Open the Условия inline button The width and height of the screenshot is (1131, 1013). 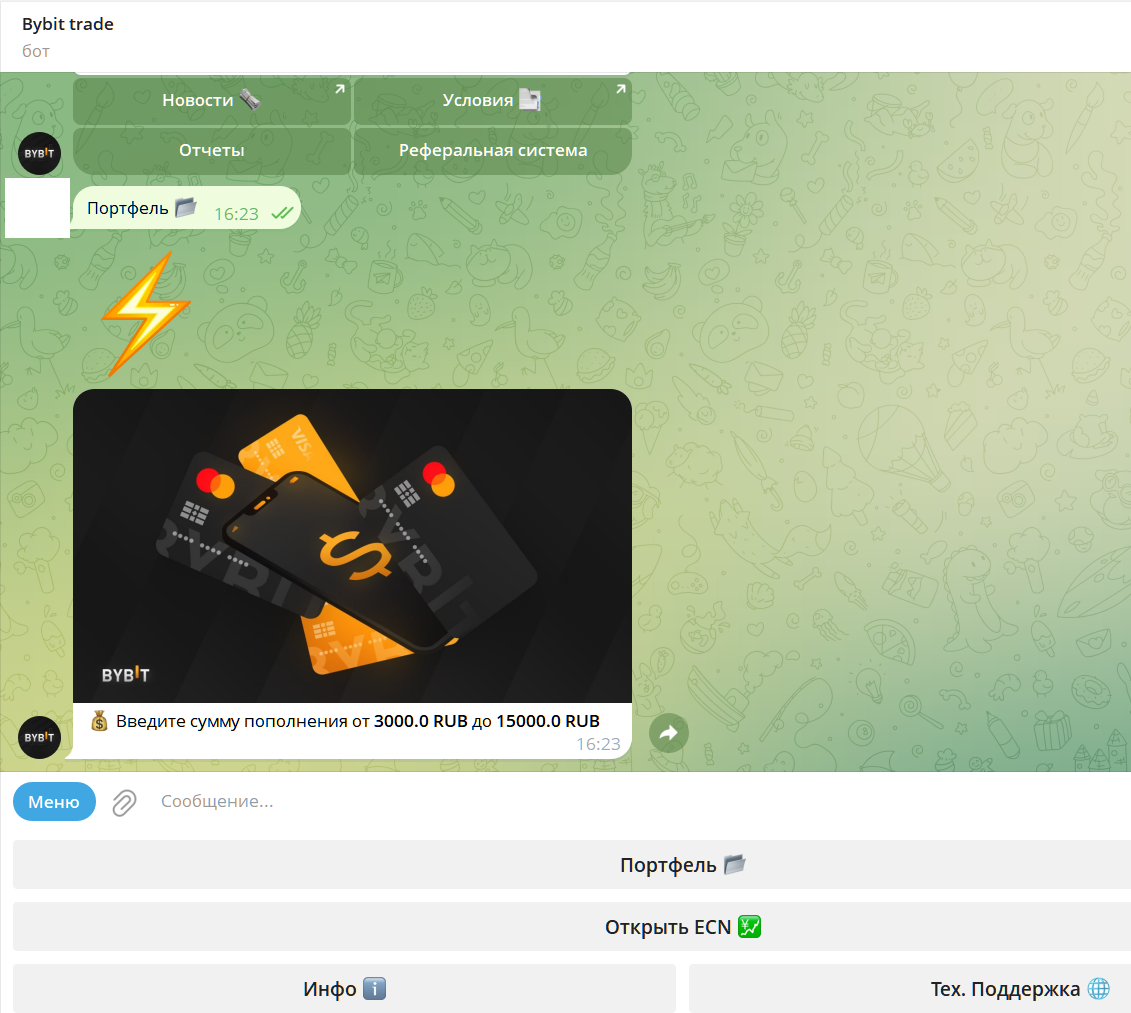point(493,100)
